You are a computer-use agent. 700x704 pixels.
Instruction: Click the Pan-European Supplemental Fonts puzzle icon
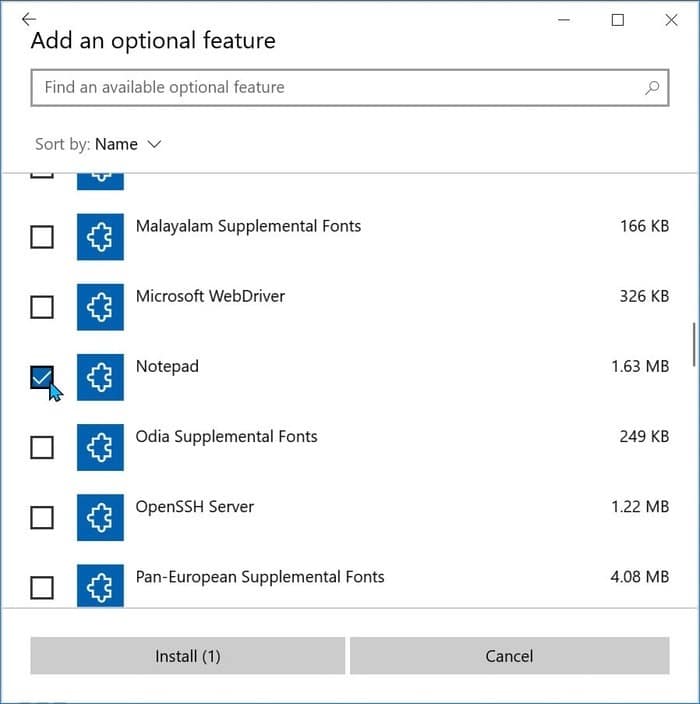(100, 585)
